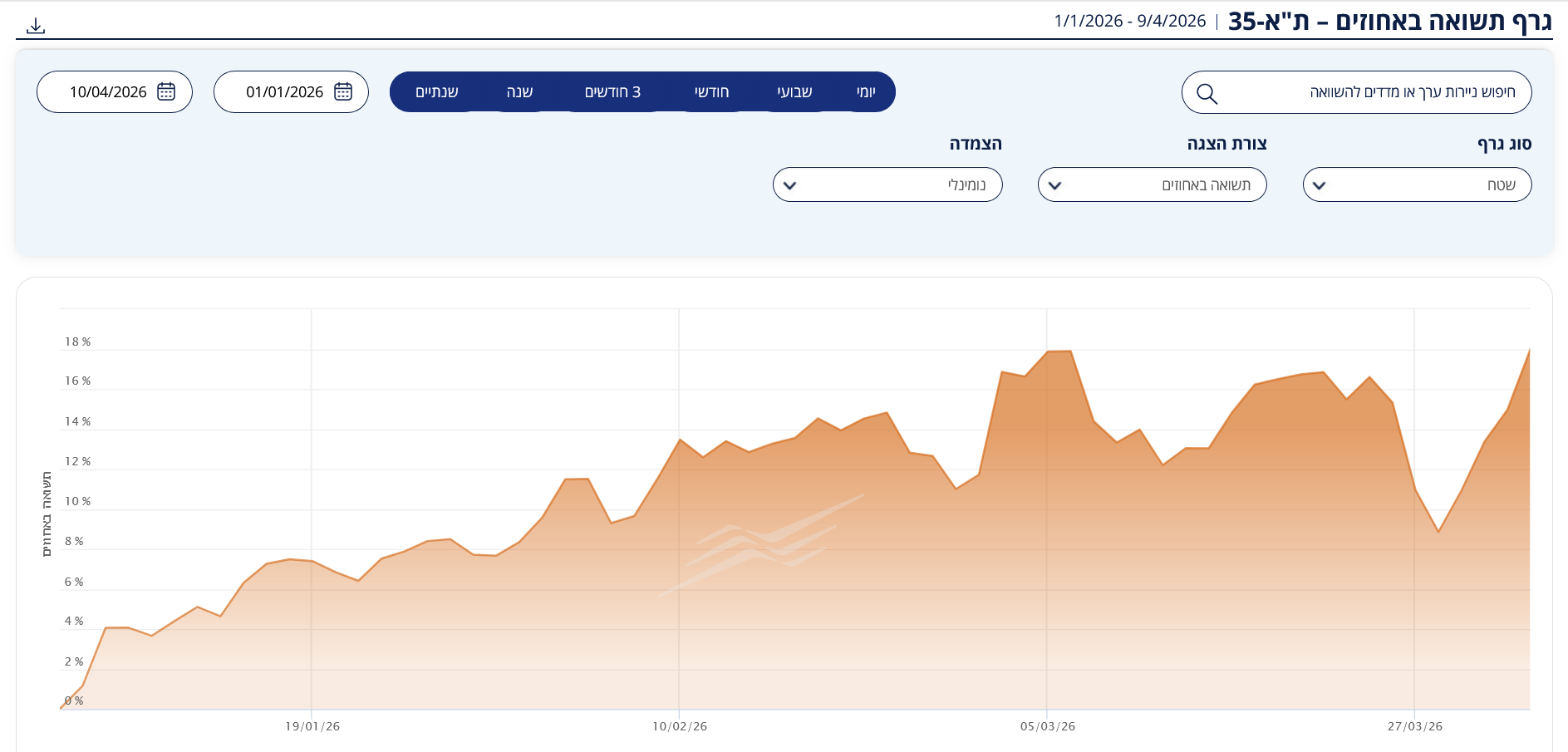This screenshot has width=1568, height=752.
Task: Click the 14 % y-axis label
Action: tap(78, 421)
